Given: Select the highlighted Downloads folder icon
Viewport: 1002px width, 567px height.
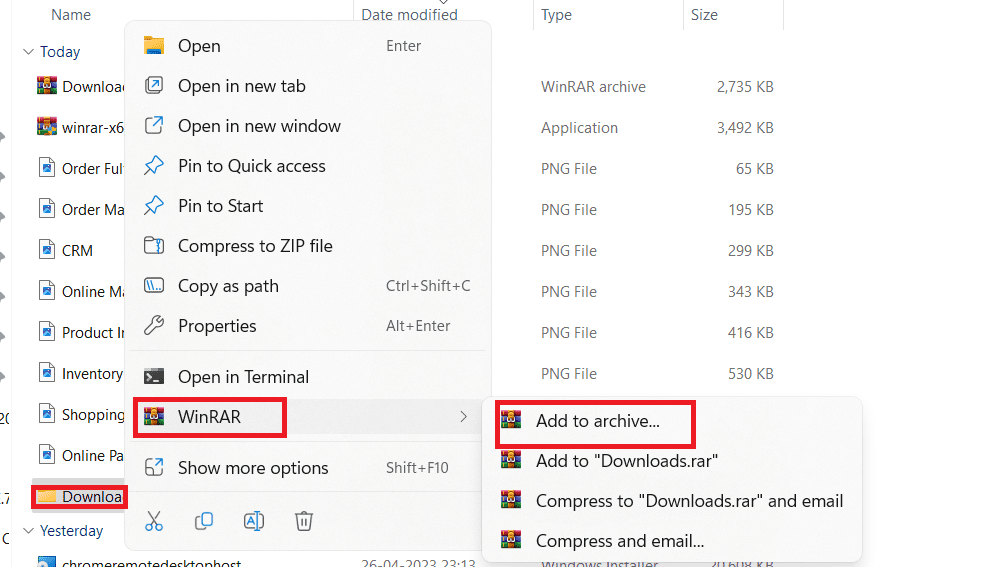Looking at the screenshot, I should 46,497.
